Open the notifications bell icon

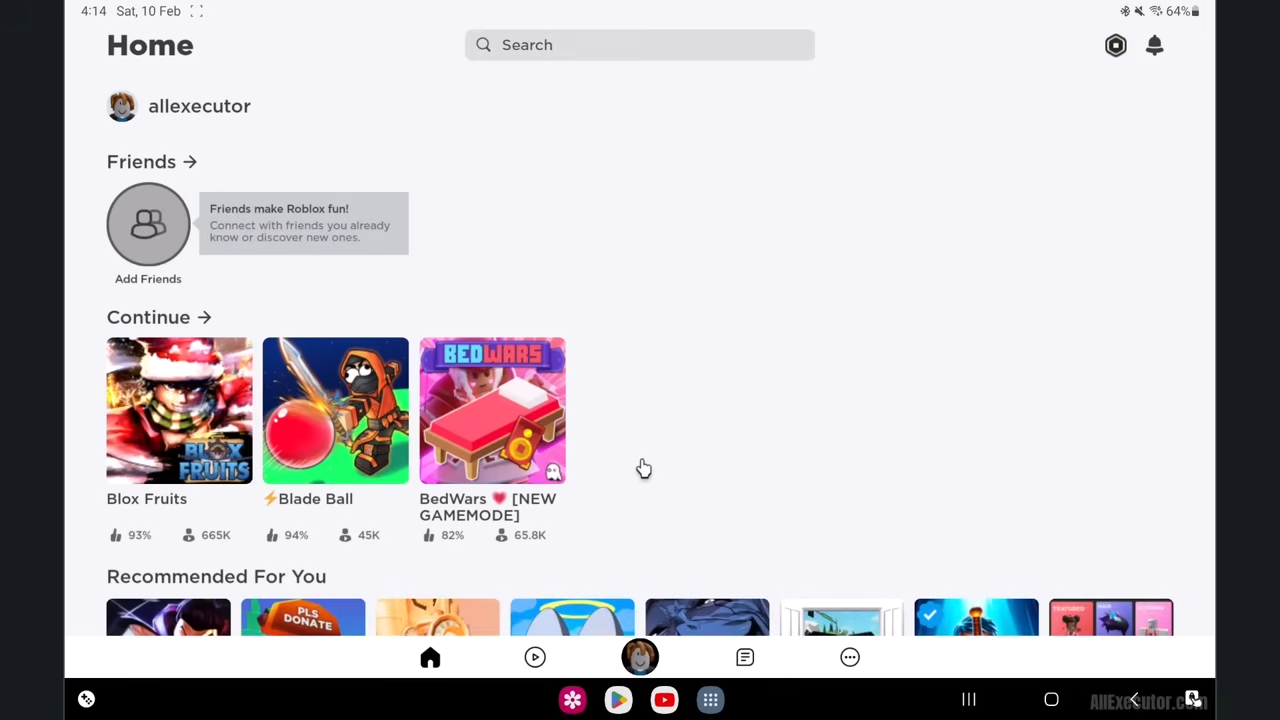pos(1154,45)
